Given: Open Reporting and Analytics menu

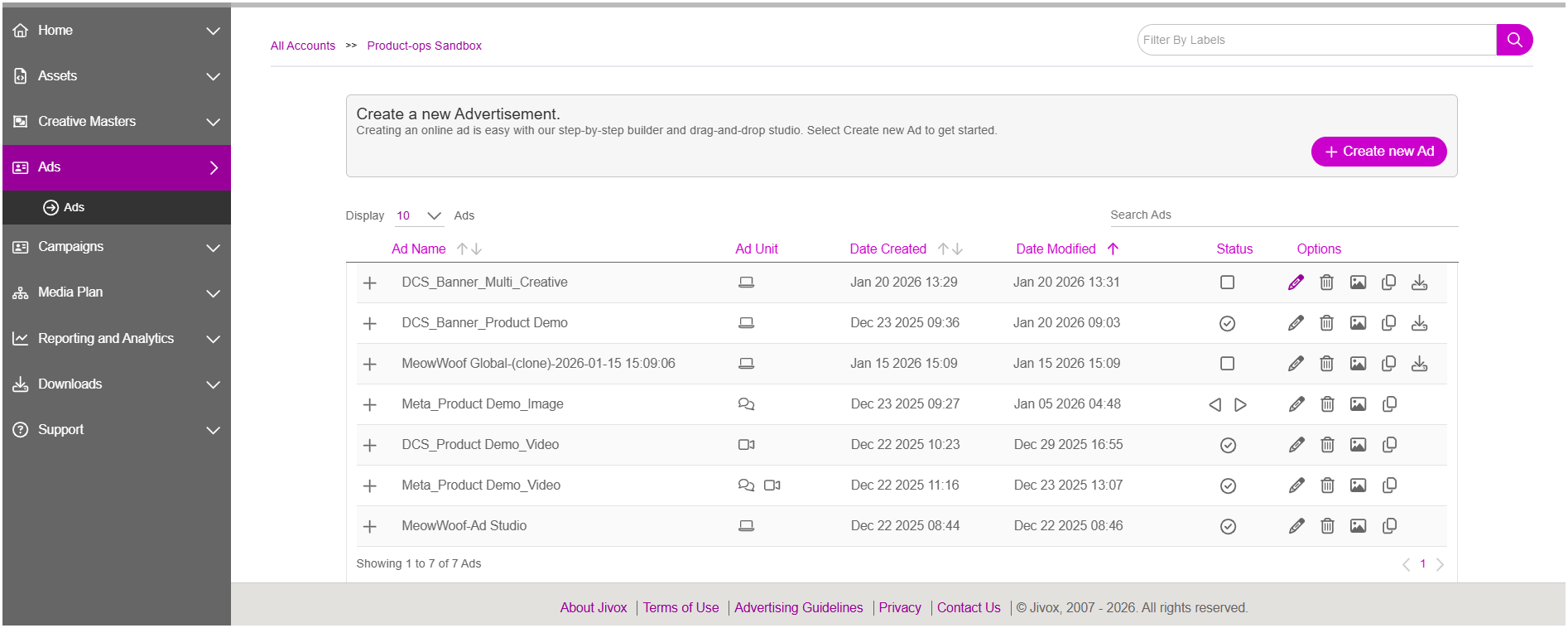Looking at the screenshot, I should pyautogui.click(x=117, y=338).
